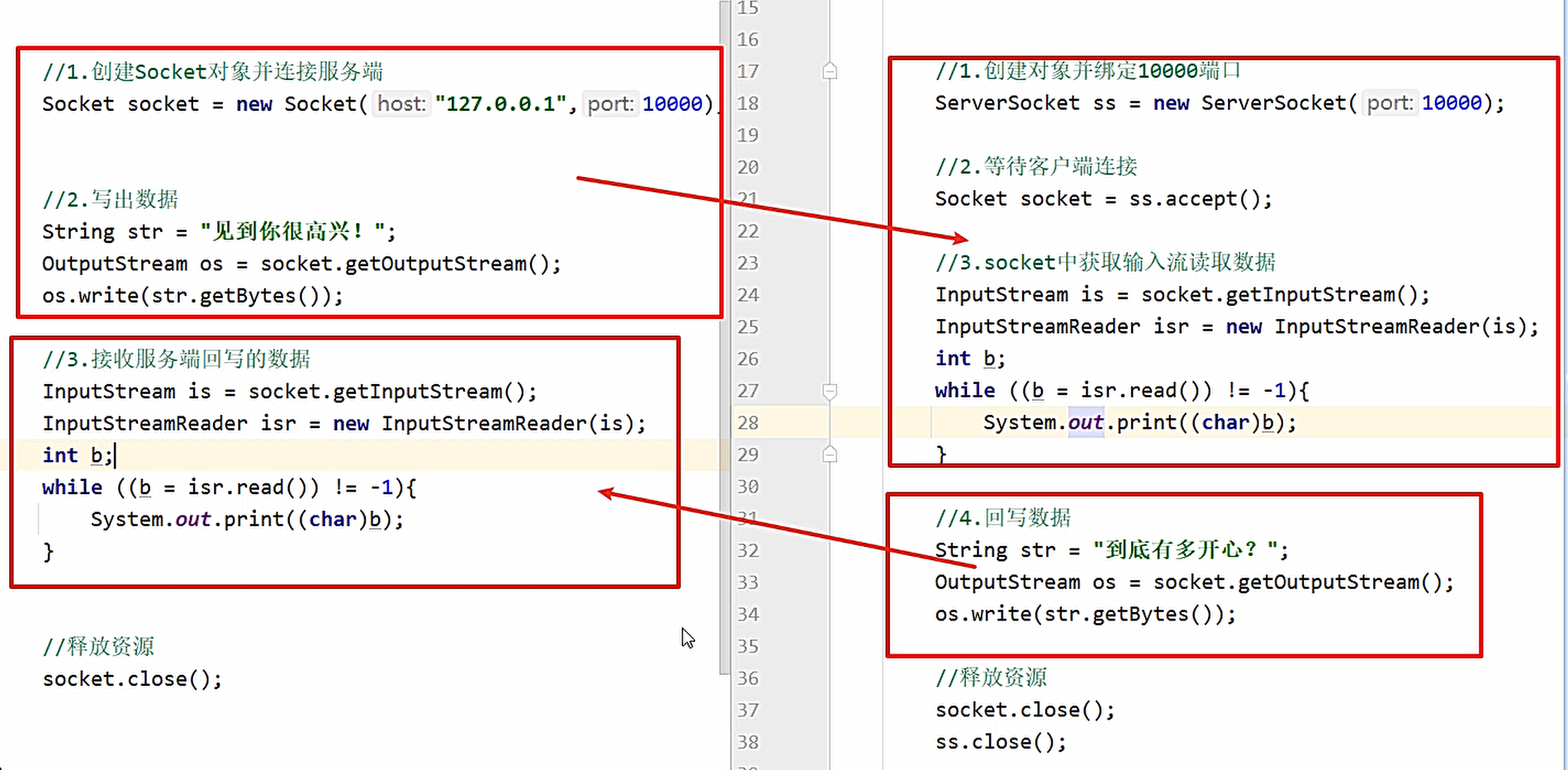Click the comment "//4.回写数据"
This screenshot has height=770, width=1568.
point(1003,518)
